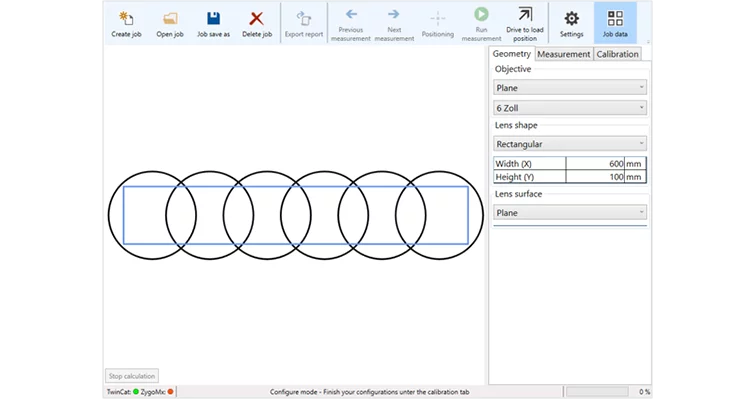Switch to the Measurement tab

pyautogui.click(x=563, y=54)
